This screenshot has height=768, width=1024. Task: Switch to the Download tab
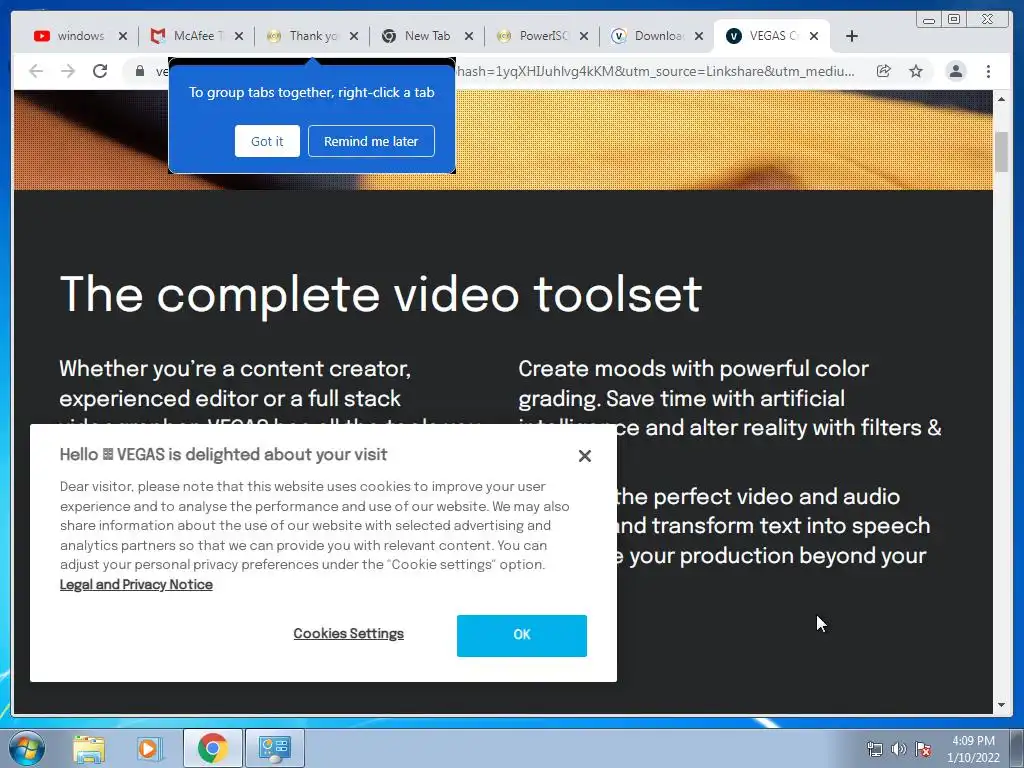point(648,36)
